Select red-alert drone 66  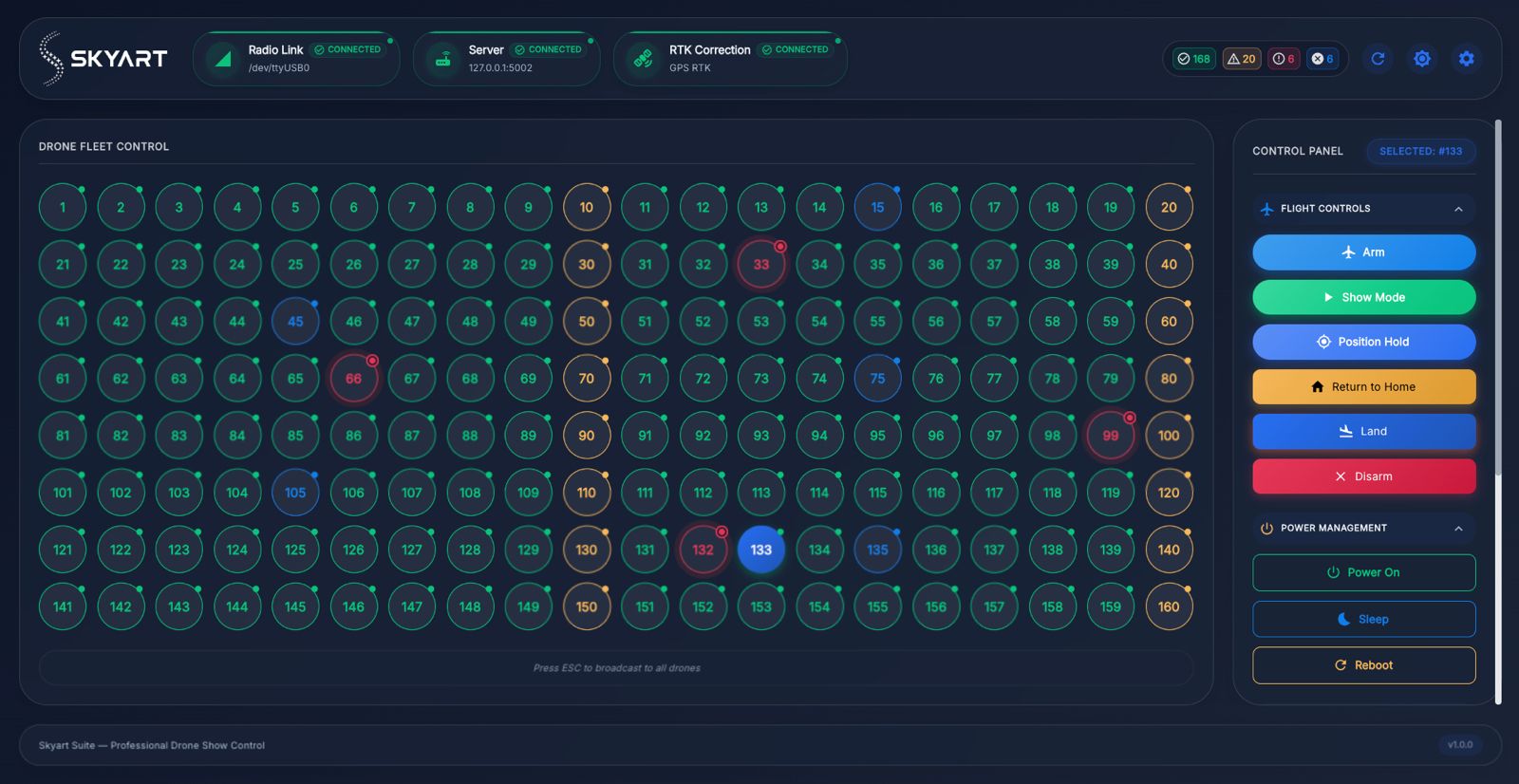click(353, 378)
